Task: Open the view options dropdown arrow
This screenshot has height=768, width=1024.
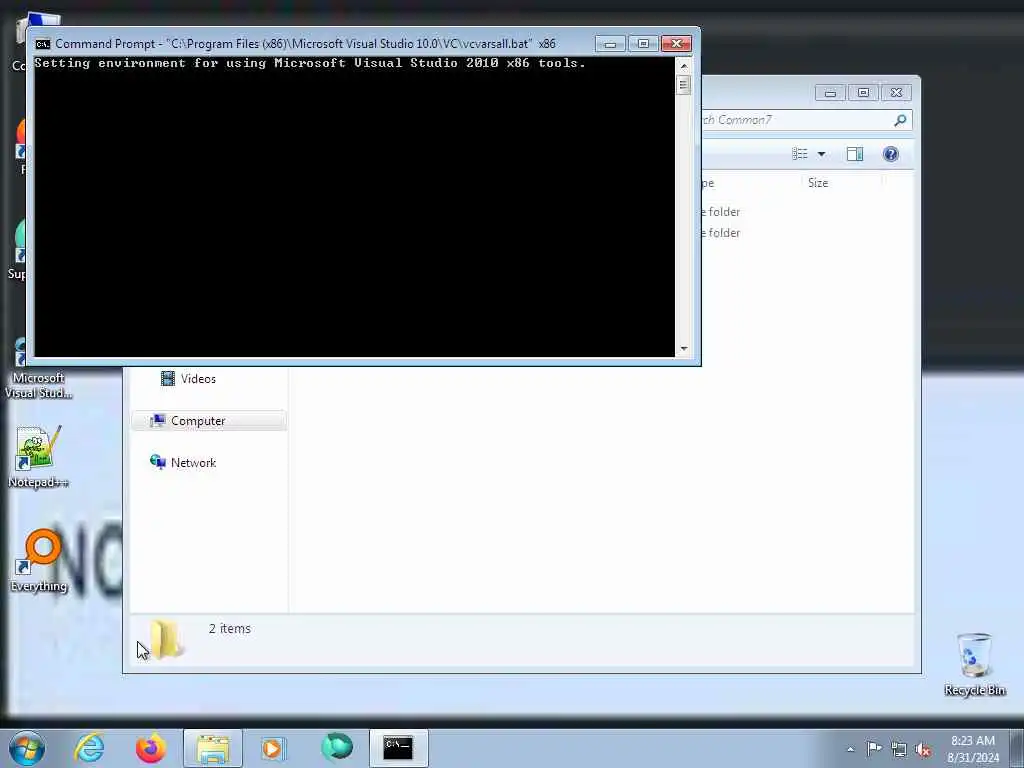Action: pos(822,154)
